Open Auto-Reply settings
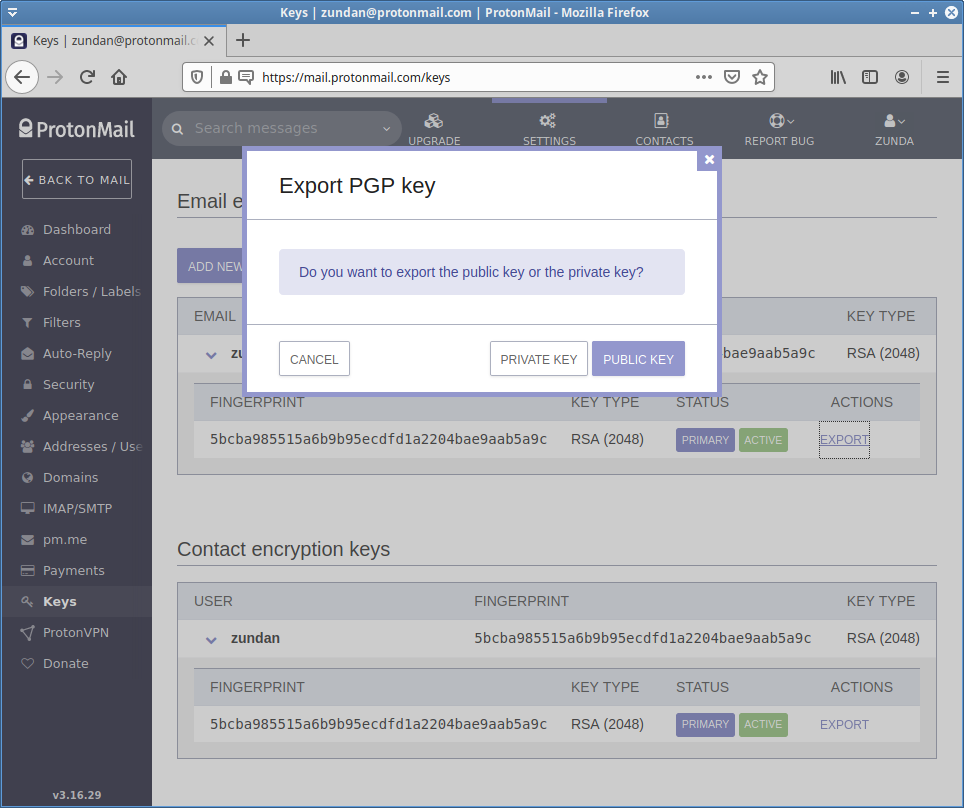The width and height of the screenshot is (964, 808). pos(76,354)
